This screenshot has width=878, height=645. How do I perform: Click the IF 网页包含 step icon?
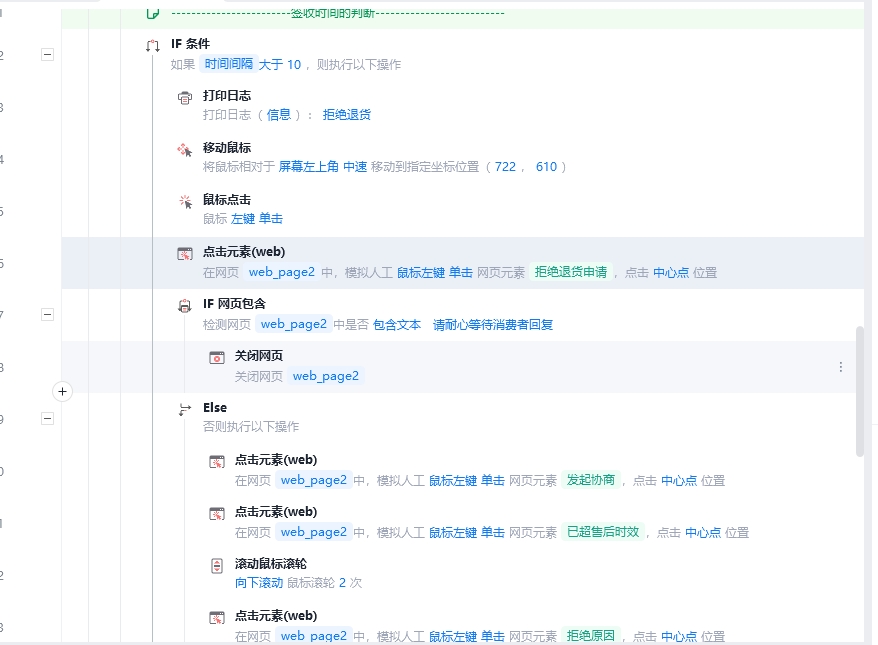[x=184, y=306]
